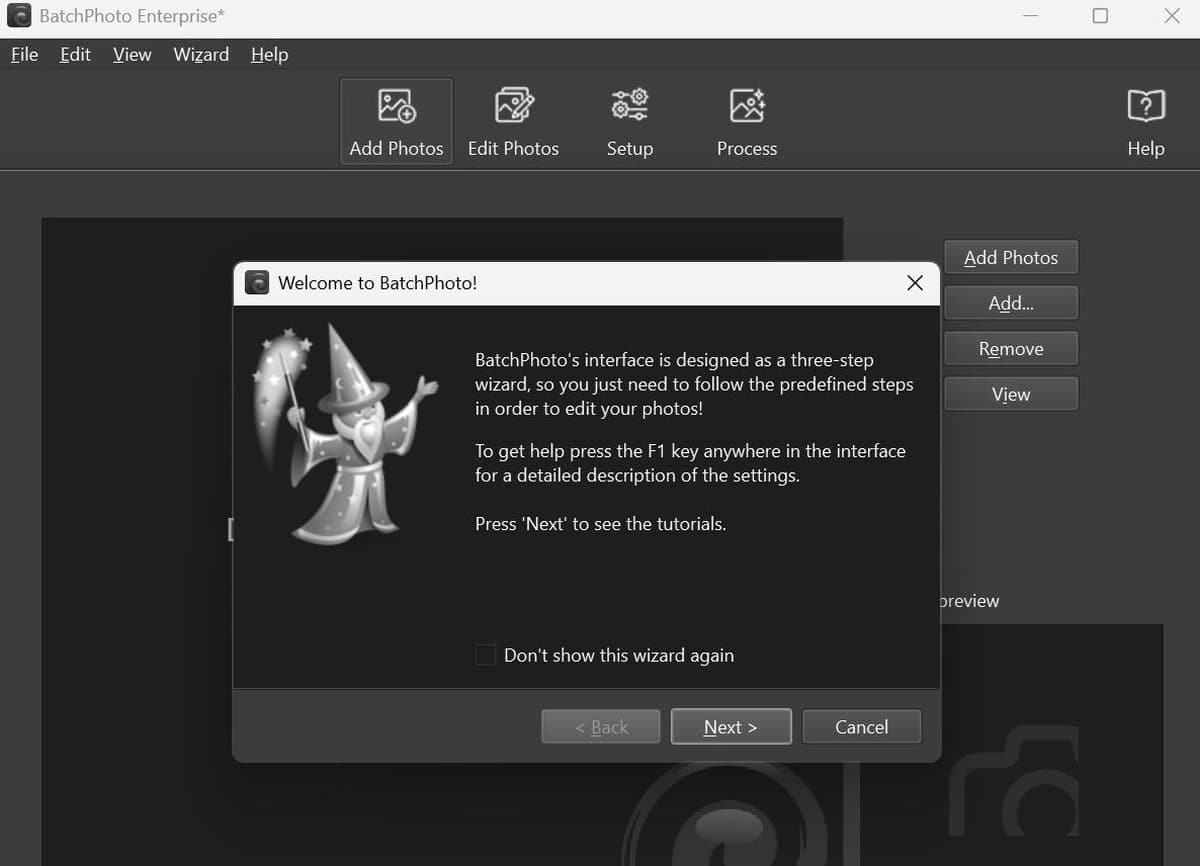Click the camera icon in dialog title
This screenshot has height=866, width=1200.
click(257, 283)
